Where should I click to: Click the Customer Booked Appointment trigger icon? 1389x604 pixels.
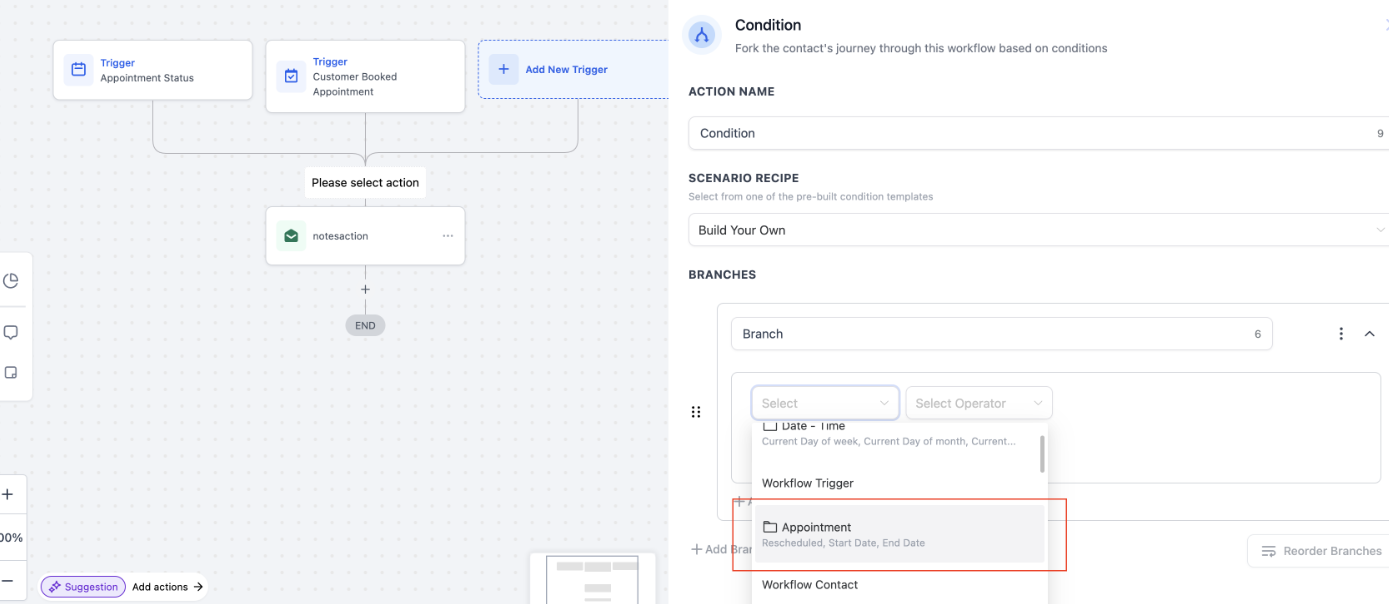point(291,76)
